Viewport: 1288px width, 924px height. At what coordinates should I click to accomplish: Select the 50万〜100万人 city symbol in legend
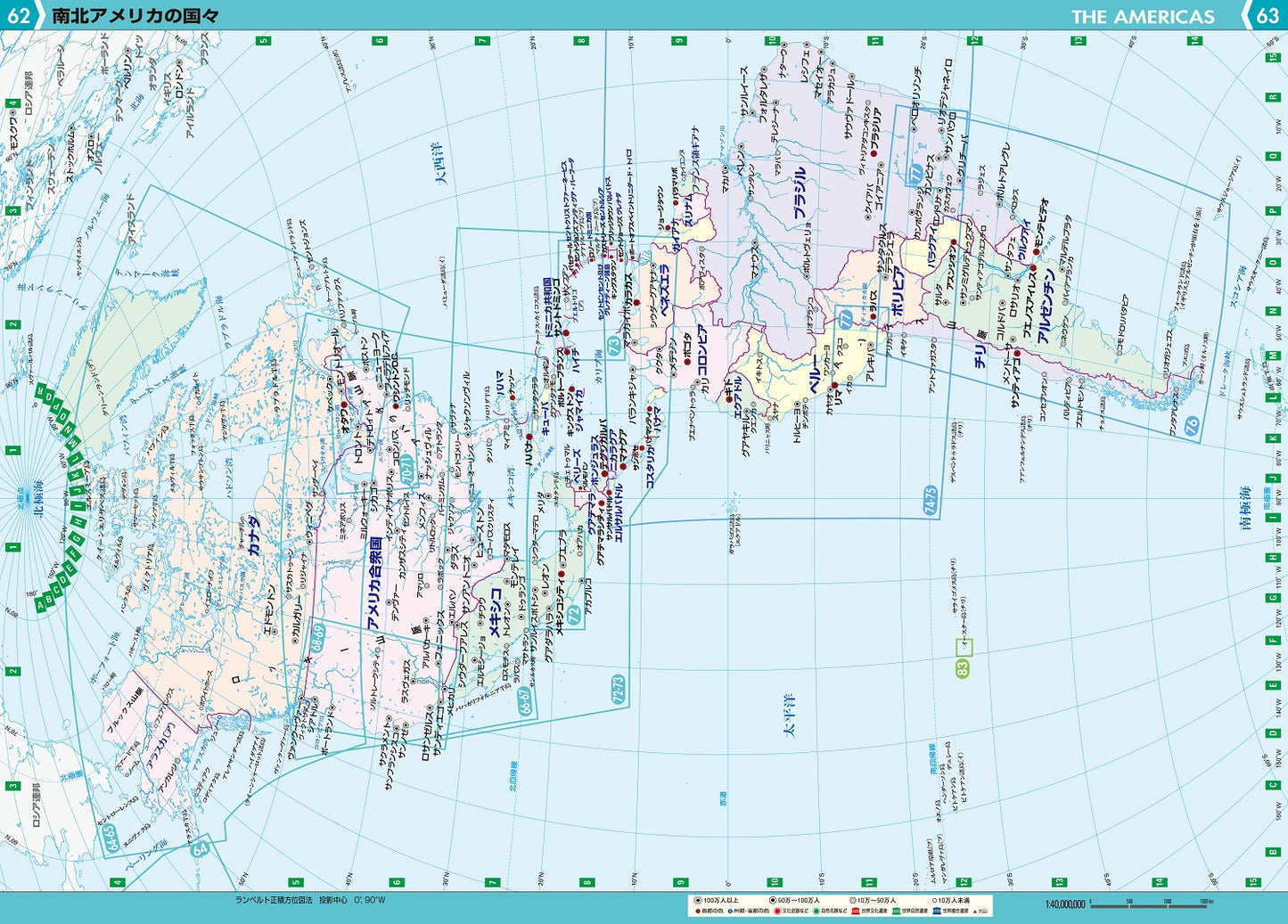point(774,900)
